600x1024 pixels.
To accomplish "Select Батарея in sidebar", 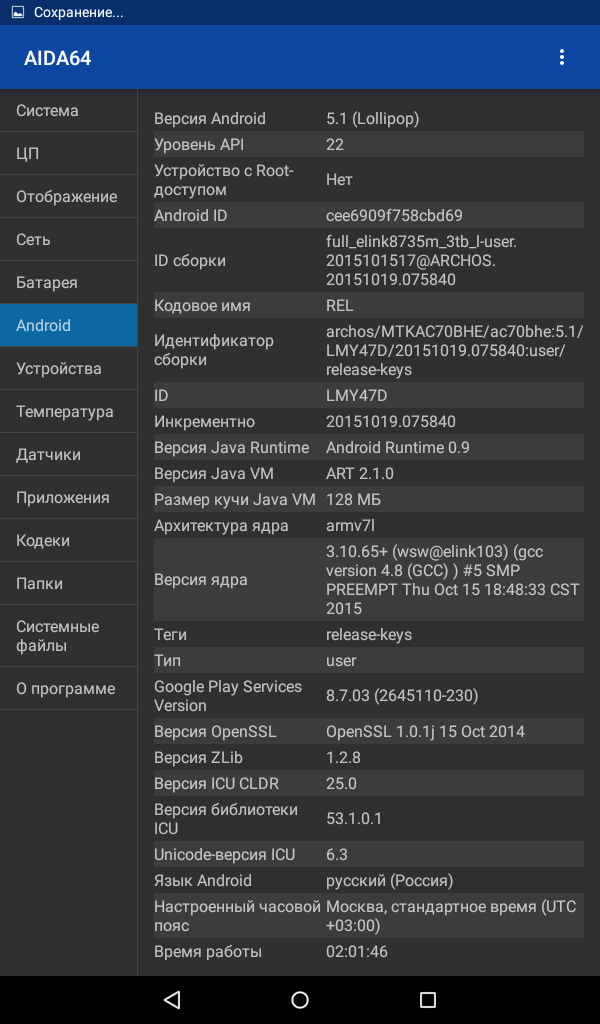I will click(x=69, y=283).
